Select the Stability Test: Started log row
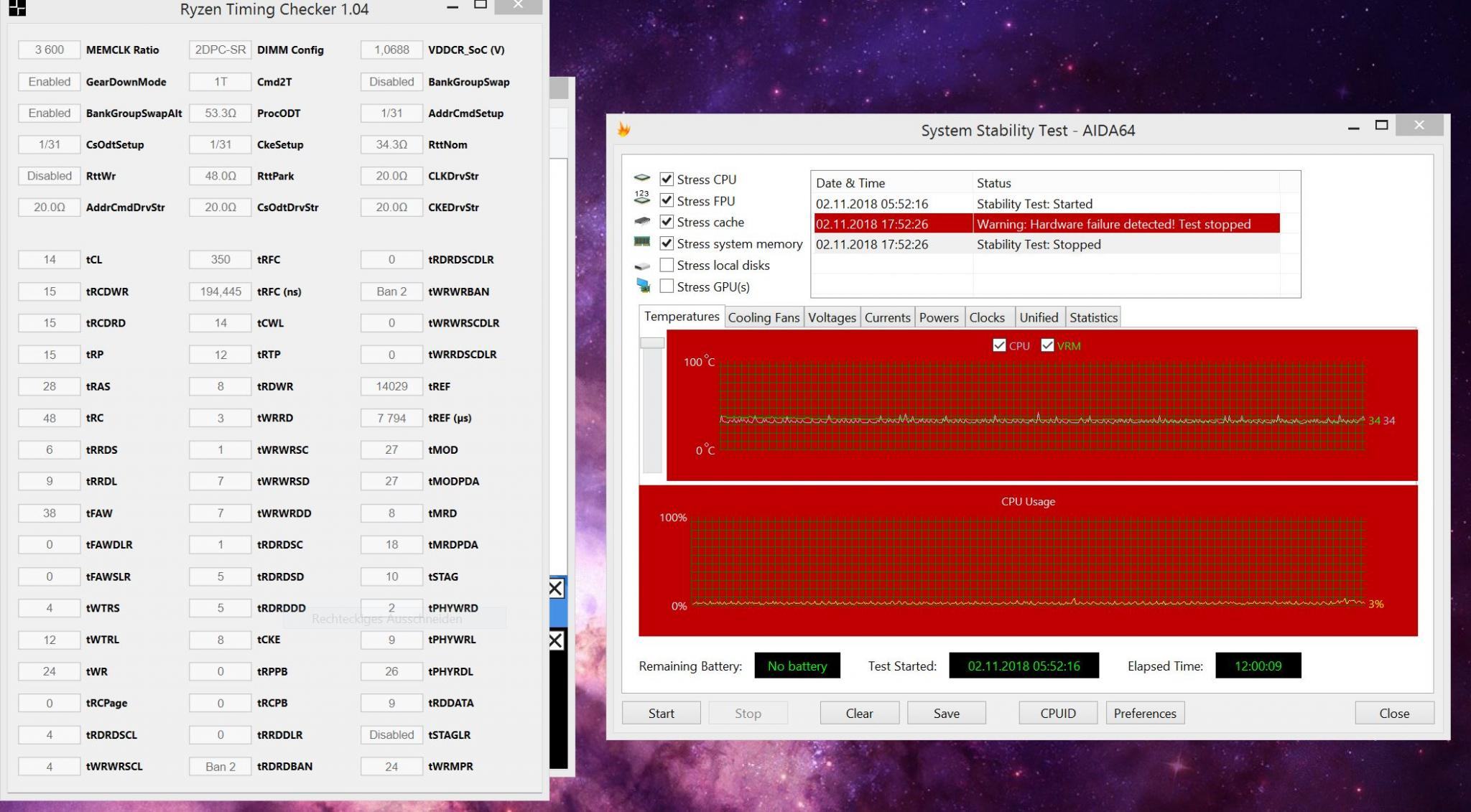Screen dimensions: 1471x812 (x=1047, y=204)
